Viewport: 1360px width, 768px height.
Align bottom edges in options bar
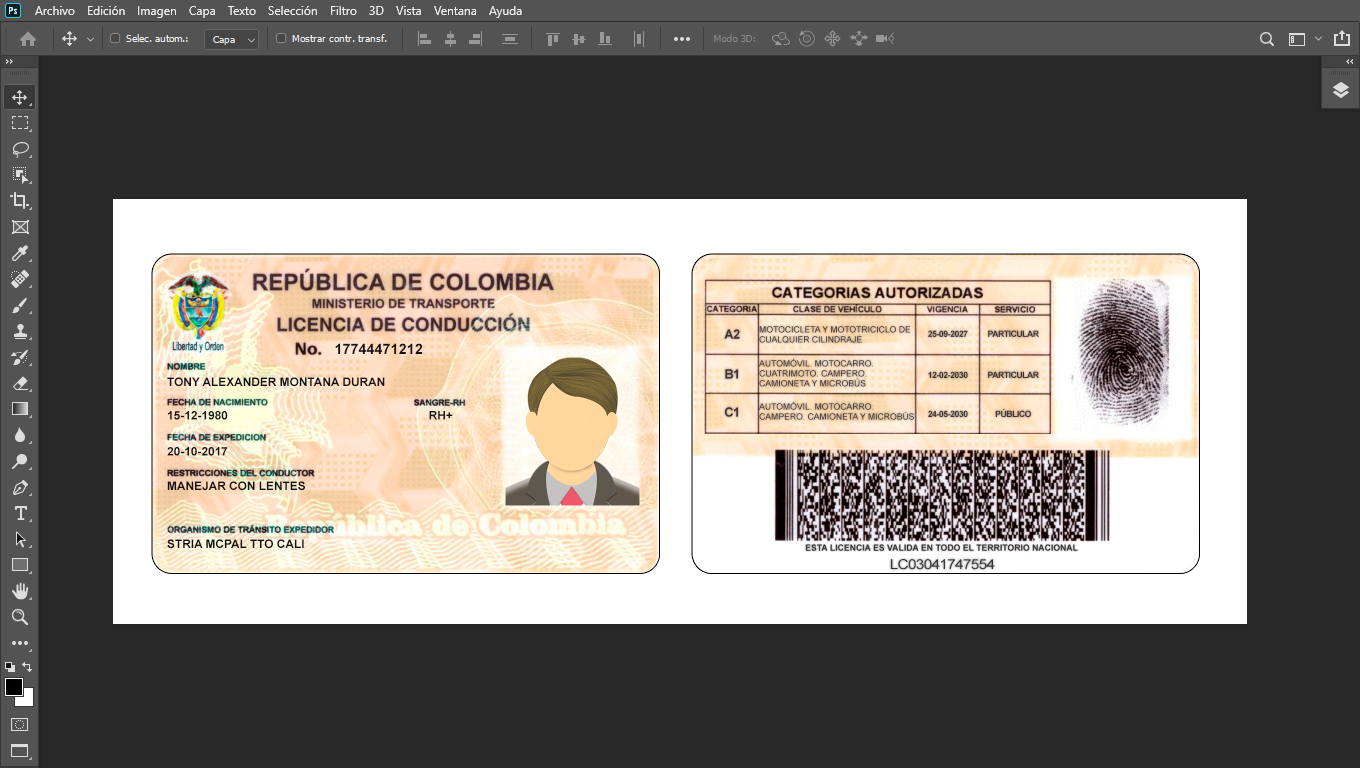tap(604, 39)
